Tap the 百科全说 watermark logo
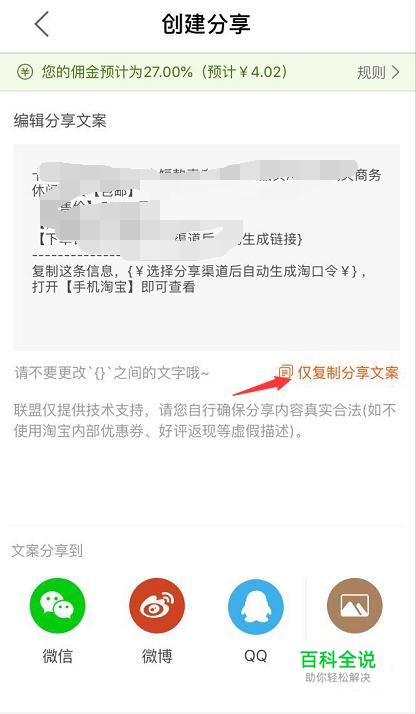Image resolution: width=416 pixels, height=714 pixels. pos(338,666)
